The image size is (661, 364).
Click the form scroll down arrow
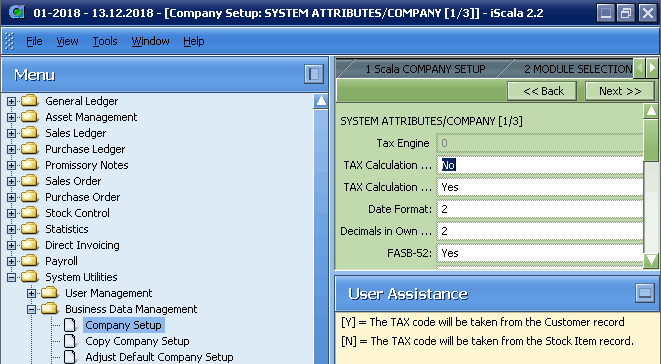click(651, 260)
